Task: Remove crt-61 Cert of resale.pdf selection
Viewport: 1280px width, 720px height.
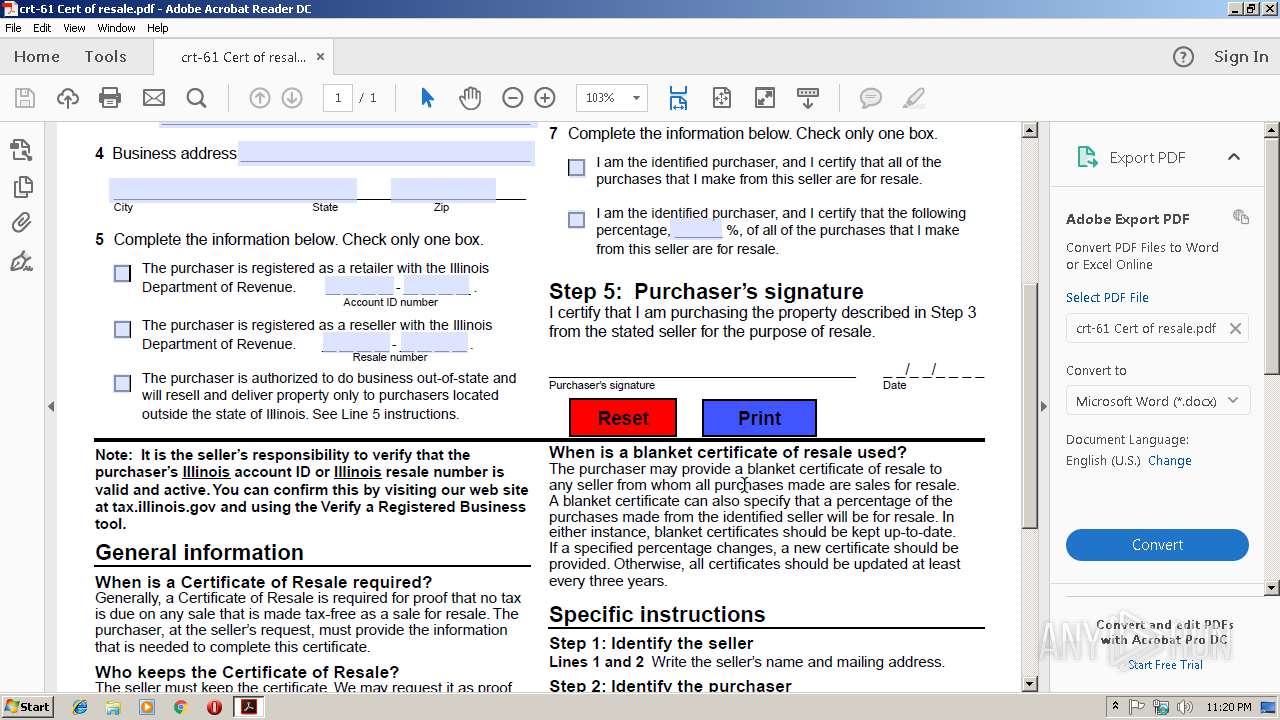Action: coord(1235,328)
